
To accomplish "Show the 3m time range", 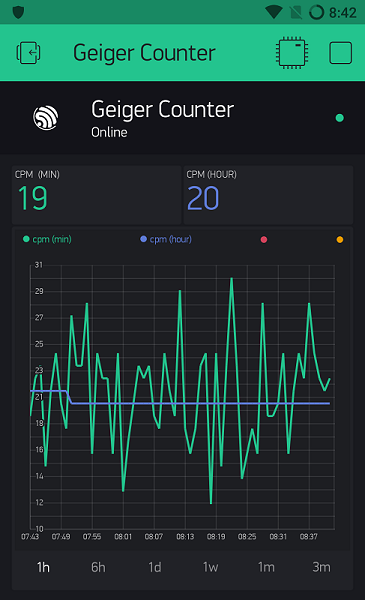I will 321,567.
